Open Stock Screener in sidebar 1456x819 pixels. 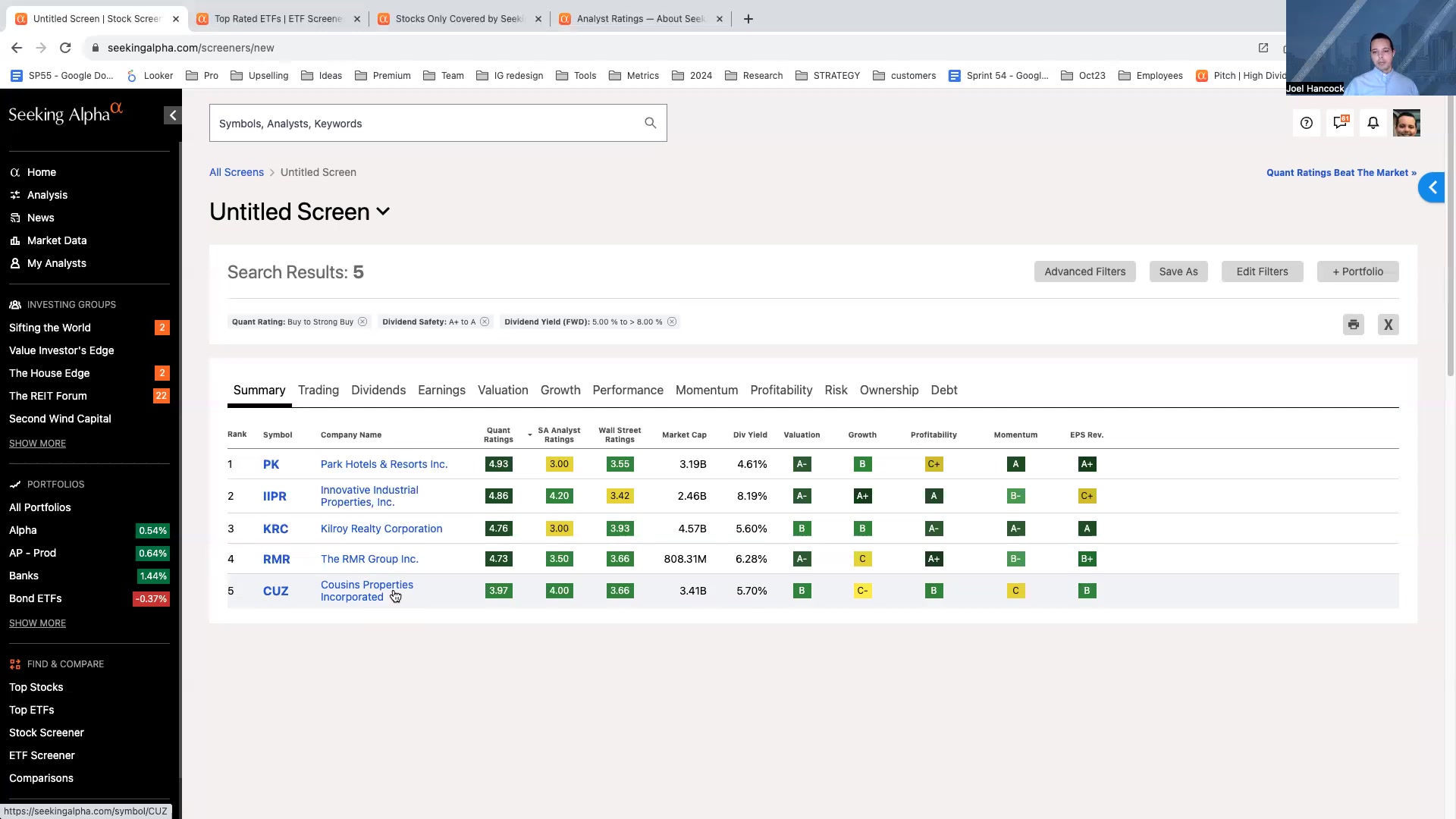coord(46,733)
